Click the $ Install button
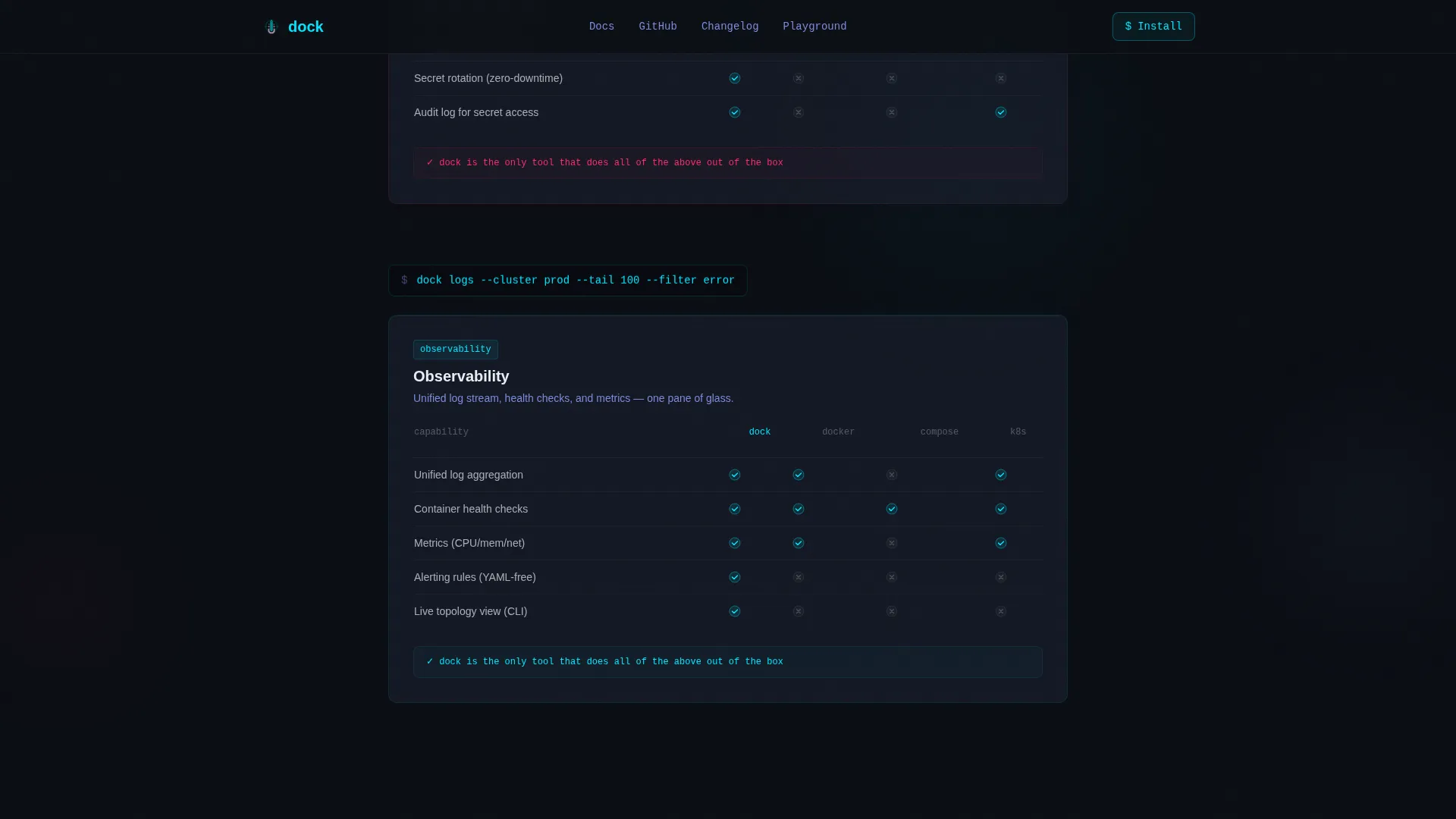This screenshot has width=1456, height=819. (1153, 27)
